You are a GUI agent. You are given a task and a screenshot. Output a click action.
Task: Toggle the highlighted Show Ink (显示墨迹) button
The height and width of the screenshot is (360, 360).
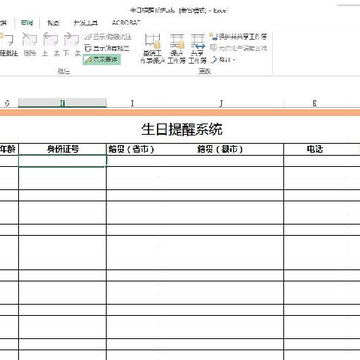[x=102, y=60]
